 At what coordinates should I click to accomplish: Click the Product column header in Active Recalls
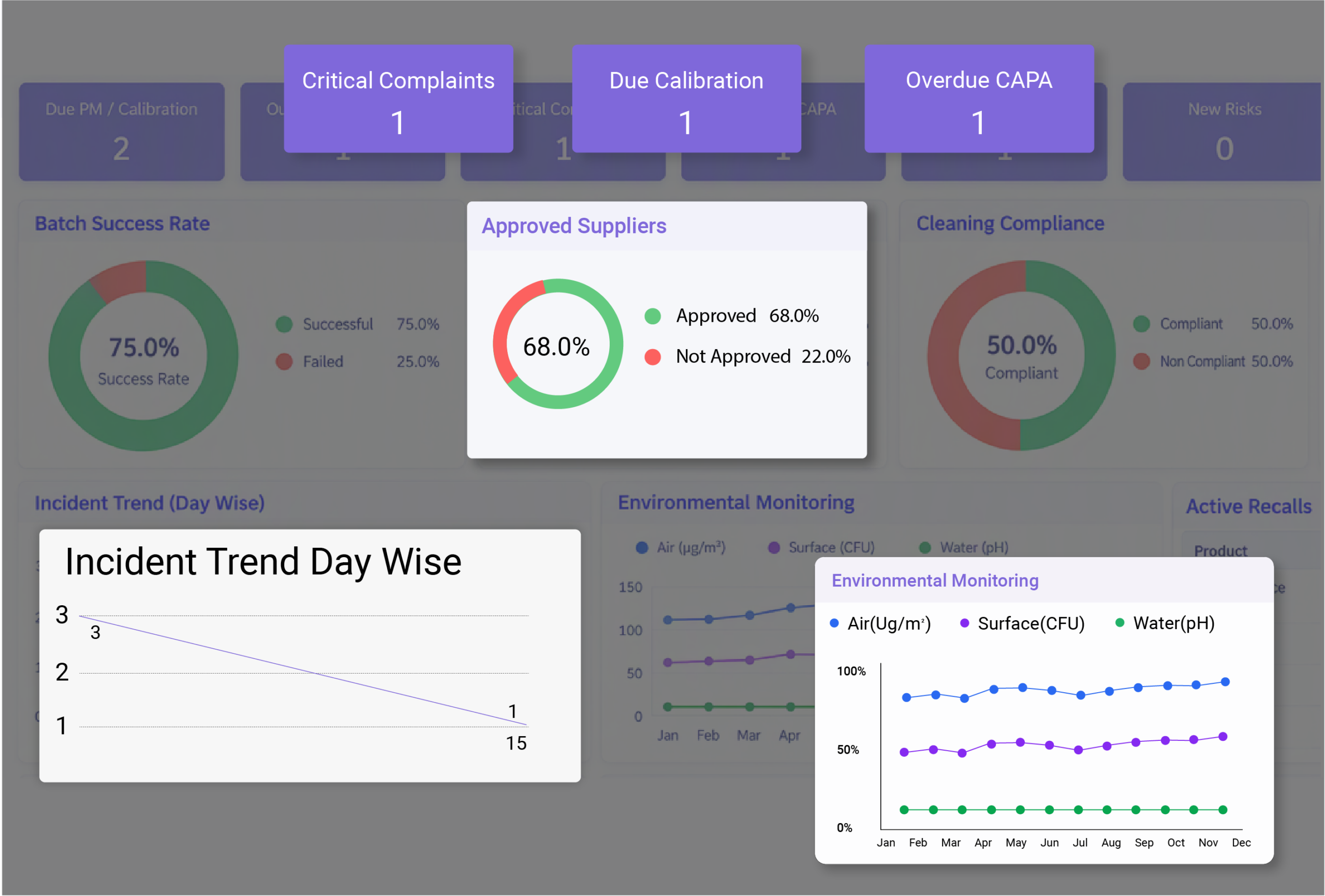[x=1220, y=551]
